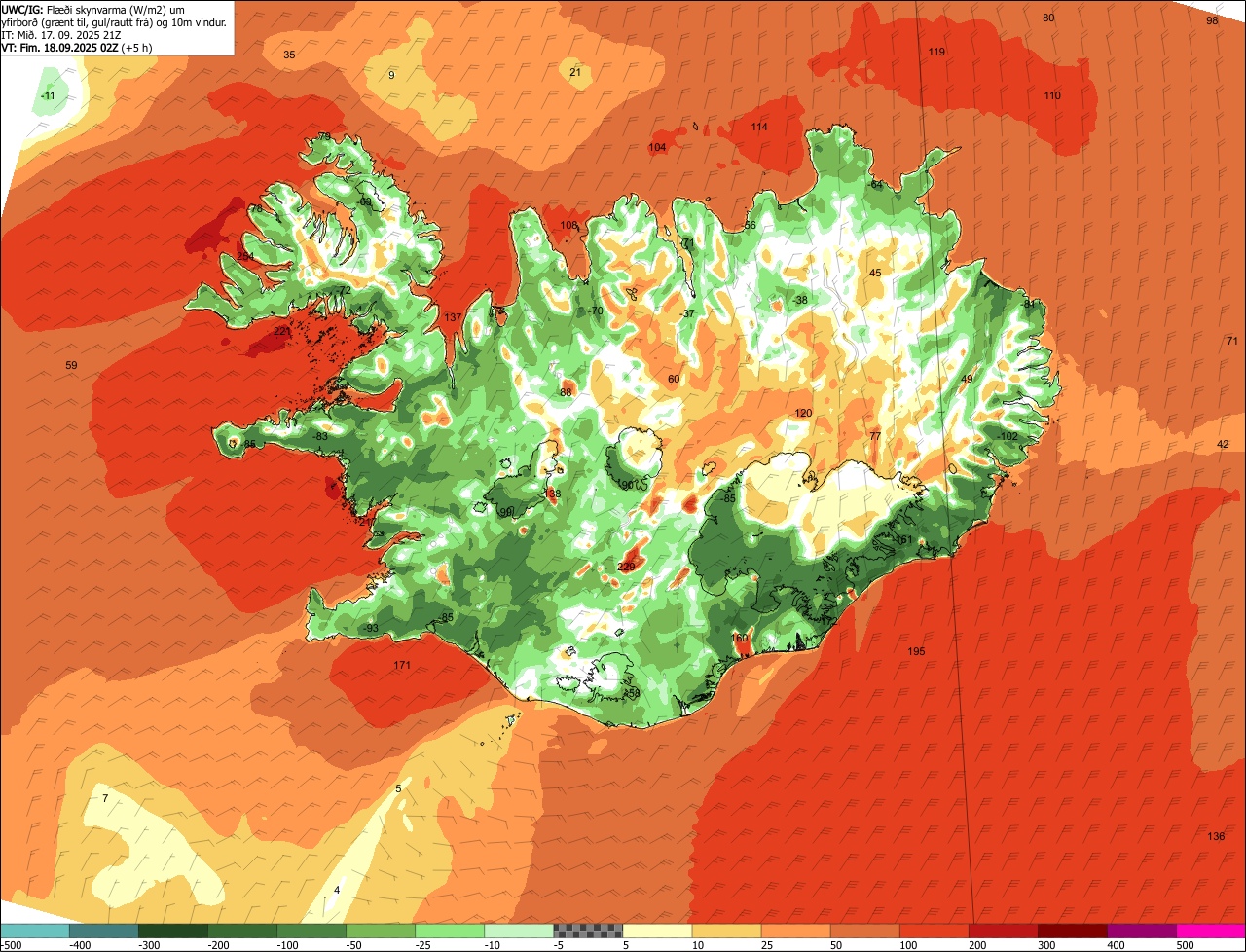Click the legend tick label "-500"
The width and height of the screenshot is (1246, 952).
tap(12, 945)
